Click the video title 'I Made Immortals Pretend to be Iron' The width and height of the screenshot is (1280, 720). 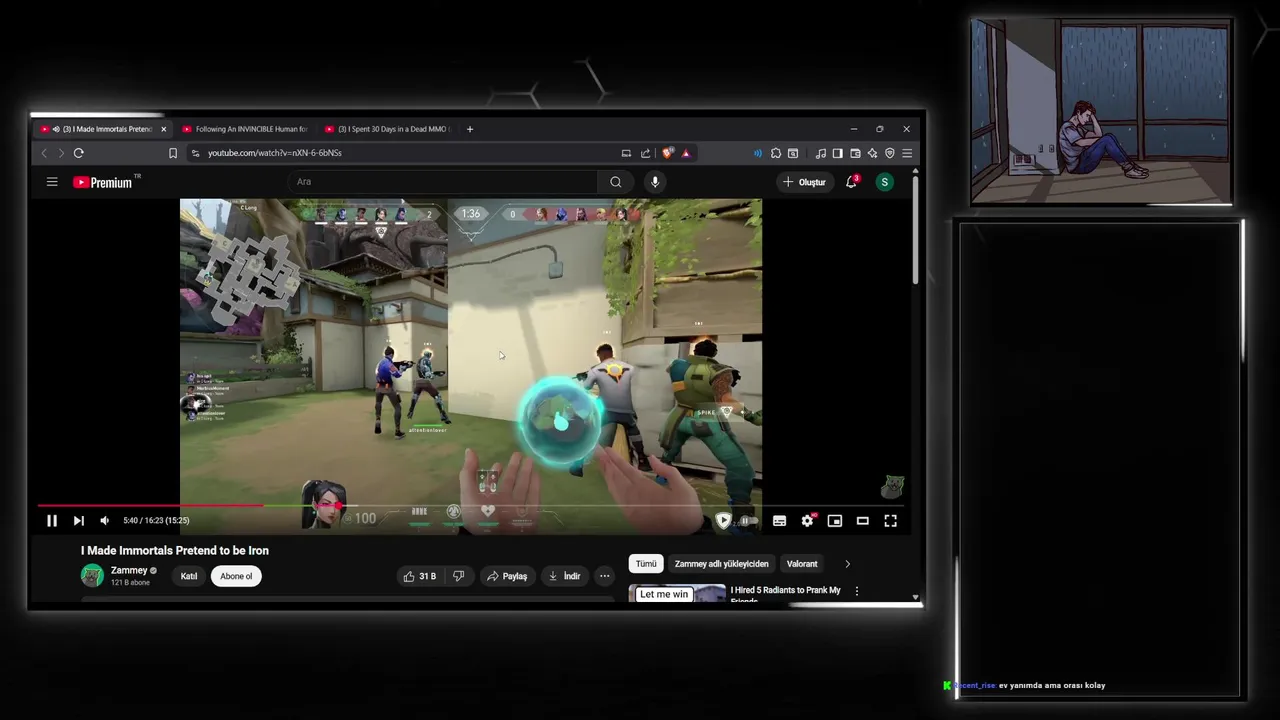tap(175, 550)
